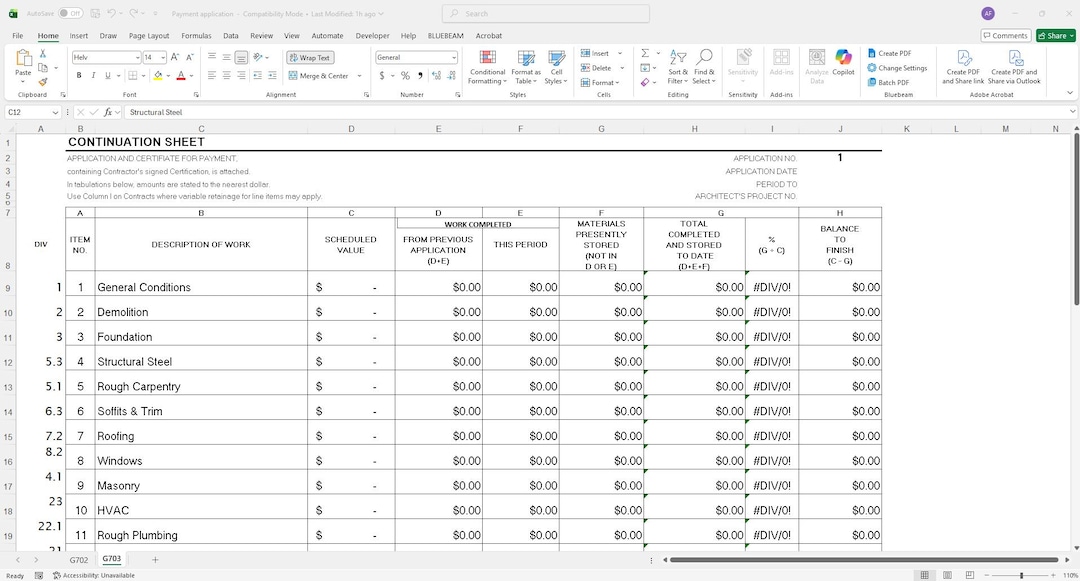Decrease font size with the smaller A icon
The image size is (1080, 581).
pyautogui.click(x=189, y=58)
